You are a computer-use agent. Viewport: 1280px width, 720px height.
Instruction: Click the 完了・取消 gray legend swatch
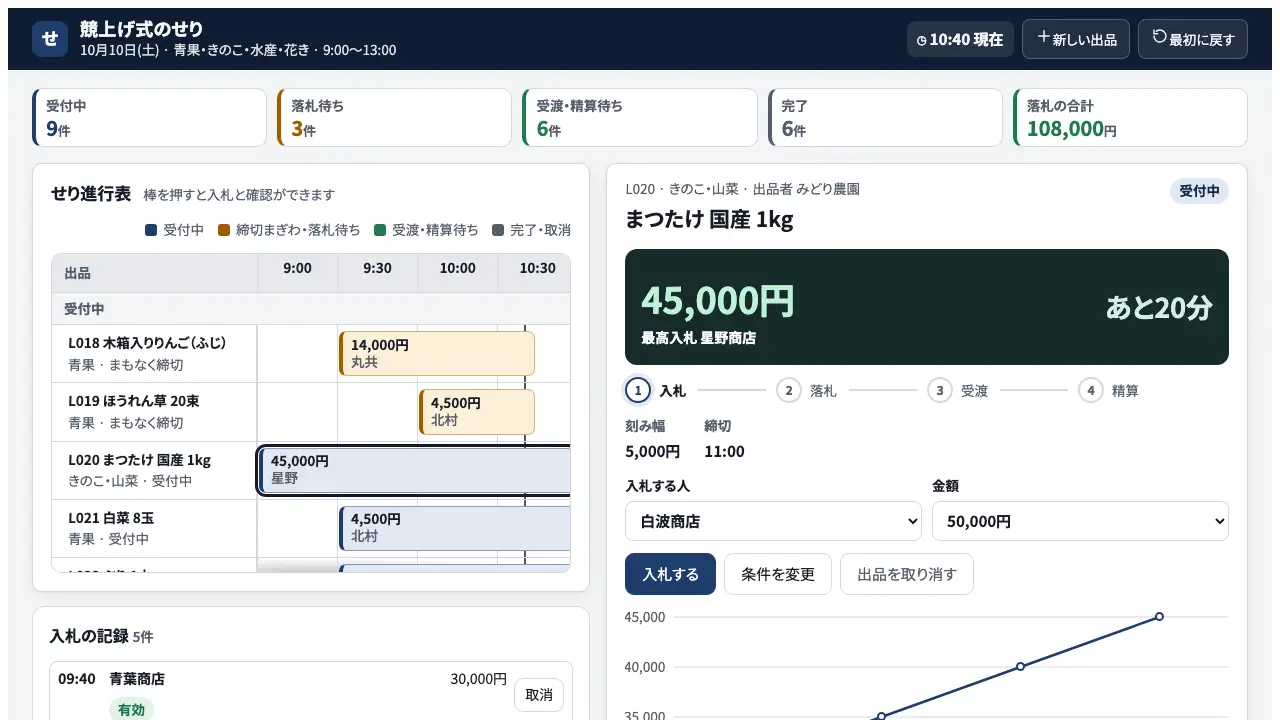(498, 230)
